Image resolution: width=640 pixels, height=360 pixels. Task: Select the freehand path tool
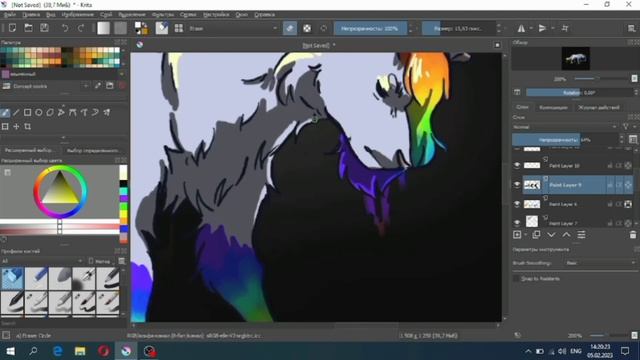coord(84,112)
